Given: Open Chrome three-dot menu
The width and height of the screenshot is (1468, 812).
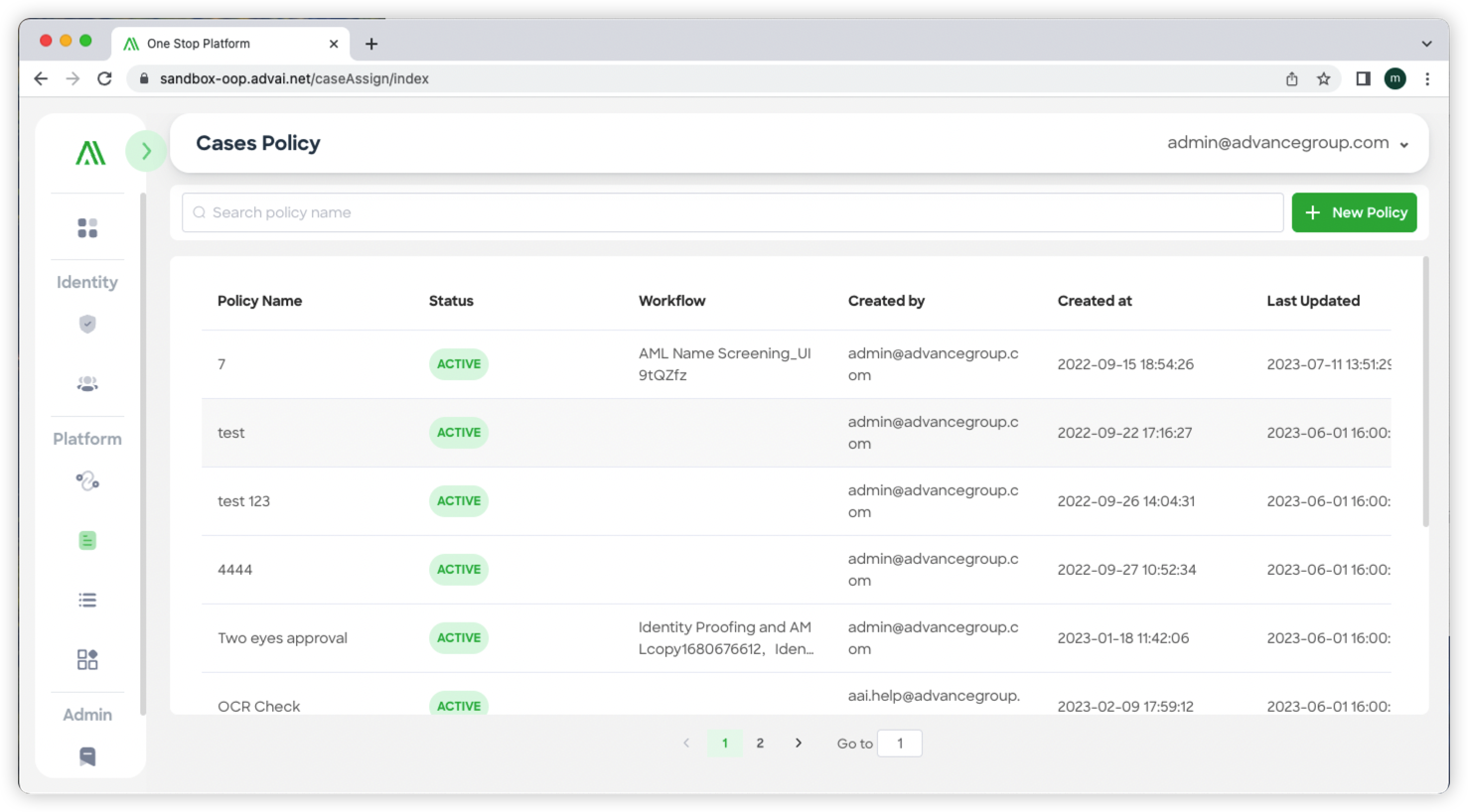Looking at the screenshot, I should tap(1427, 78).
